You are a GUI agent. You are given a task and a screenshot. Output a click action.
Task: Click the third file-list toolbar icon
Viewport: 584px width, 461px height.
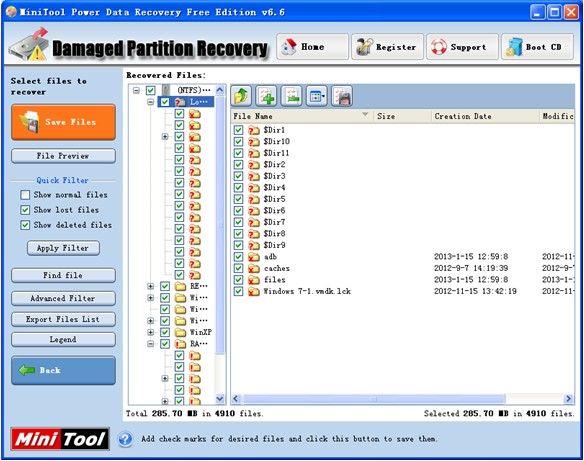click(x=292, y=96)
